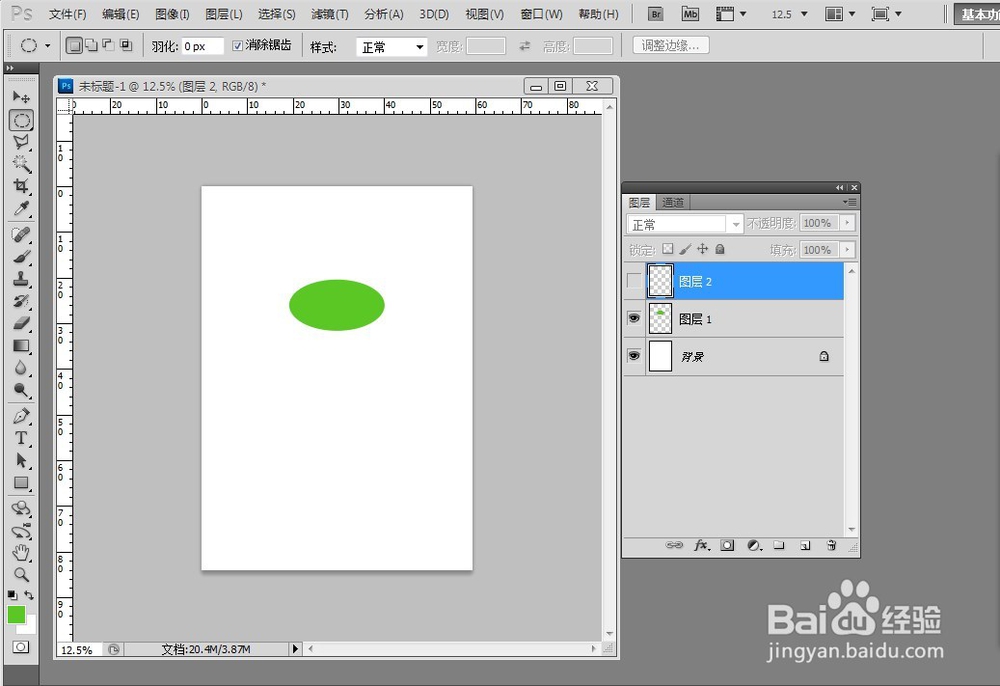Delete layer trash button
Viewport: 1000px width, 686px height.
point(831,545)
